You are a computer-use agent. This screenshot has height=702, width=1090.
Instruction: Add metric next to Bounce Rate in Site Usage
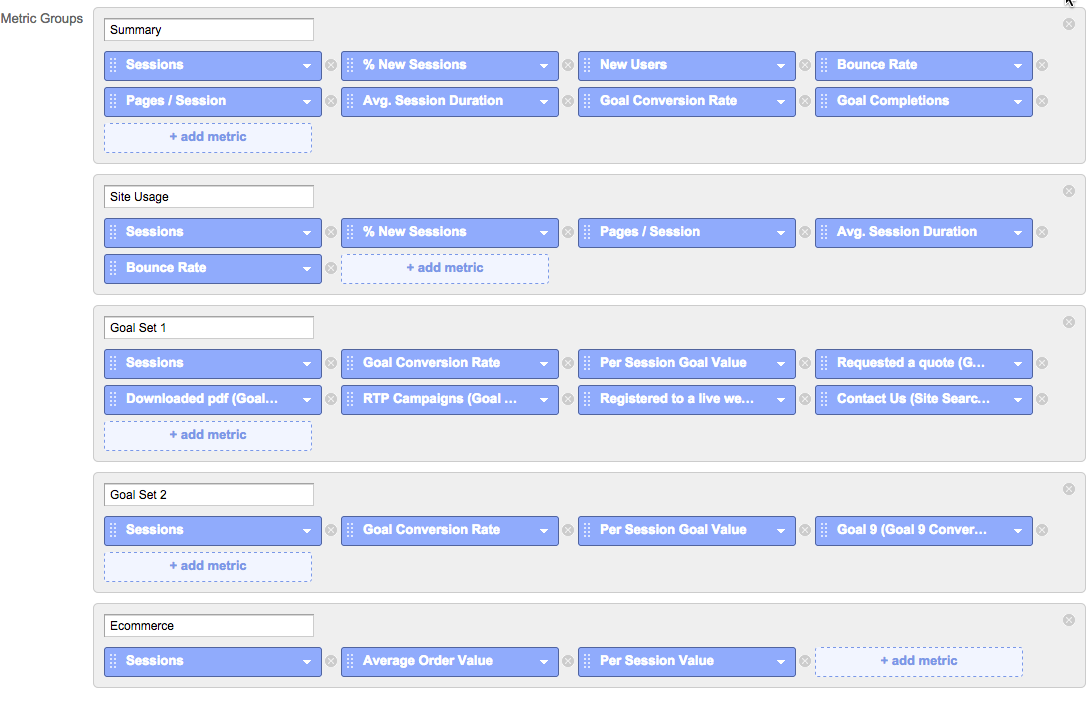pos(445,268)
